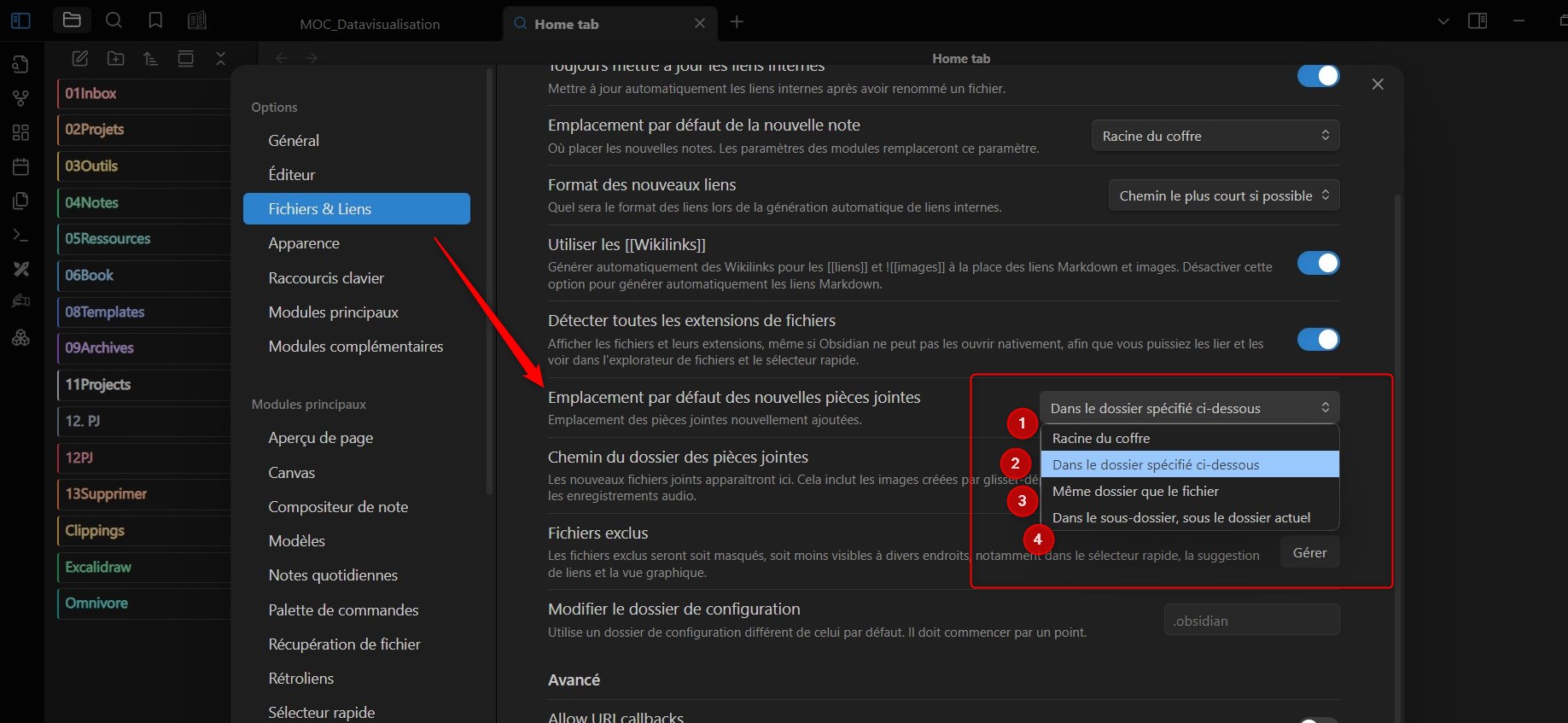The image size is (1568, 723).
Task: Collapse the left sidebar panel icon
Action: [x=20, y=20]
